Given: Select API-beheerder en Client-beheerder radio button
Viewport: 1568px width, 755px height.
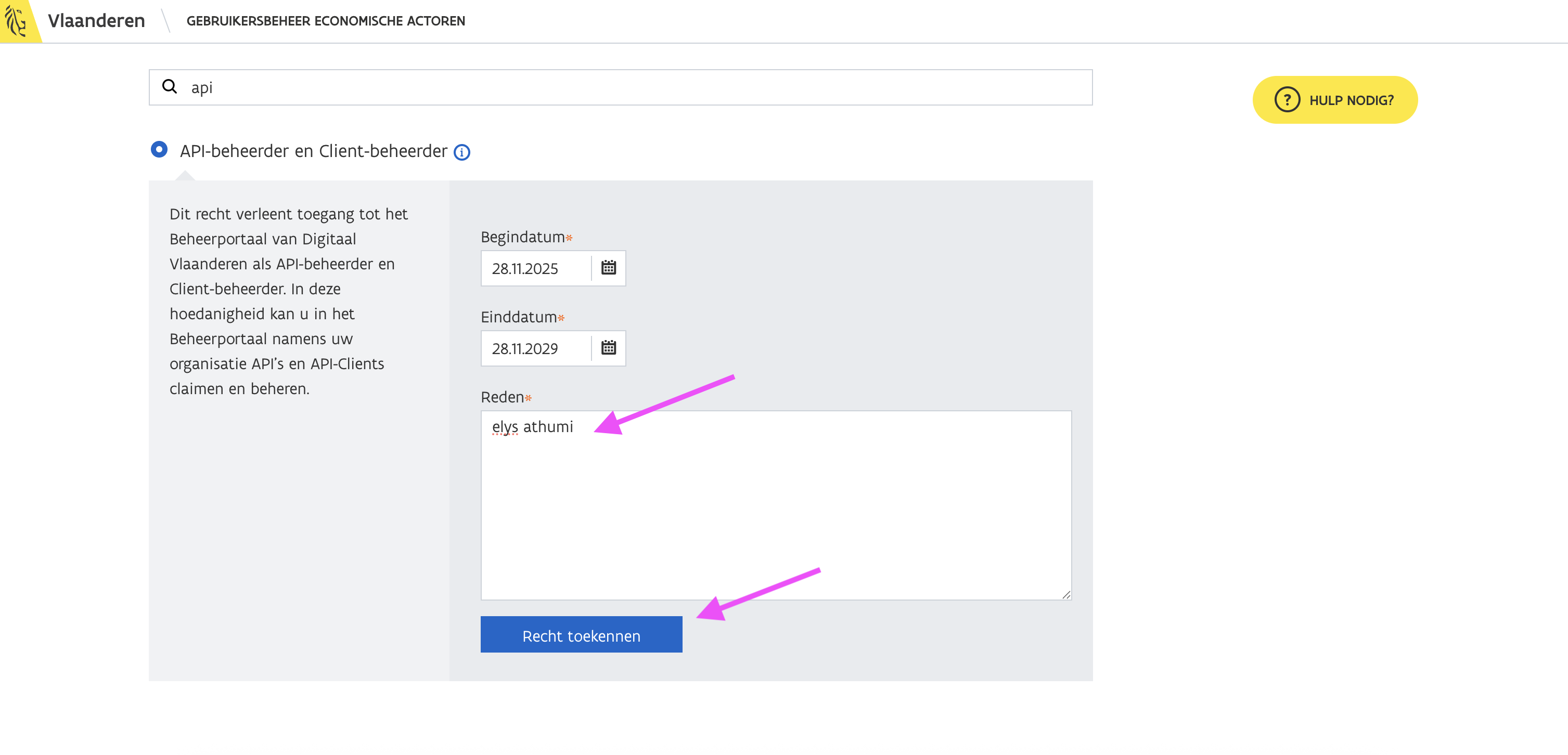Looking at the screenshot, I should coord(160,150).
